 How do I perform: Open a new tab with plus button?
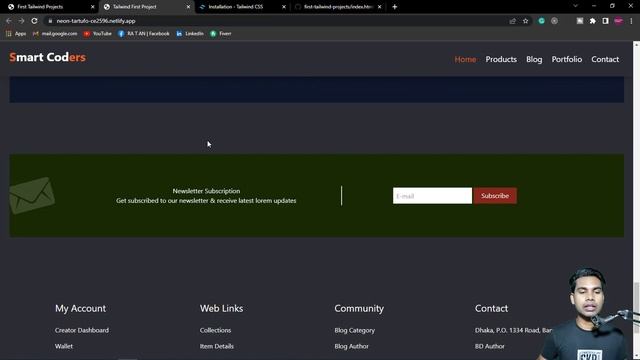point(394,7)
